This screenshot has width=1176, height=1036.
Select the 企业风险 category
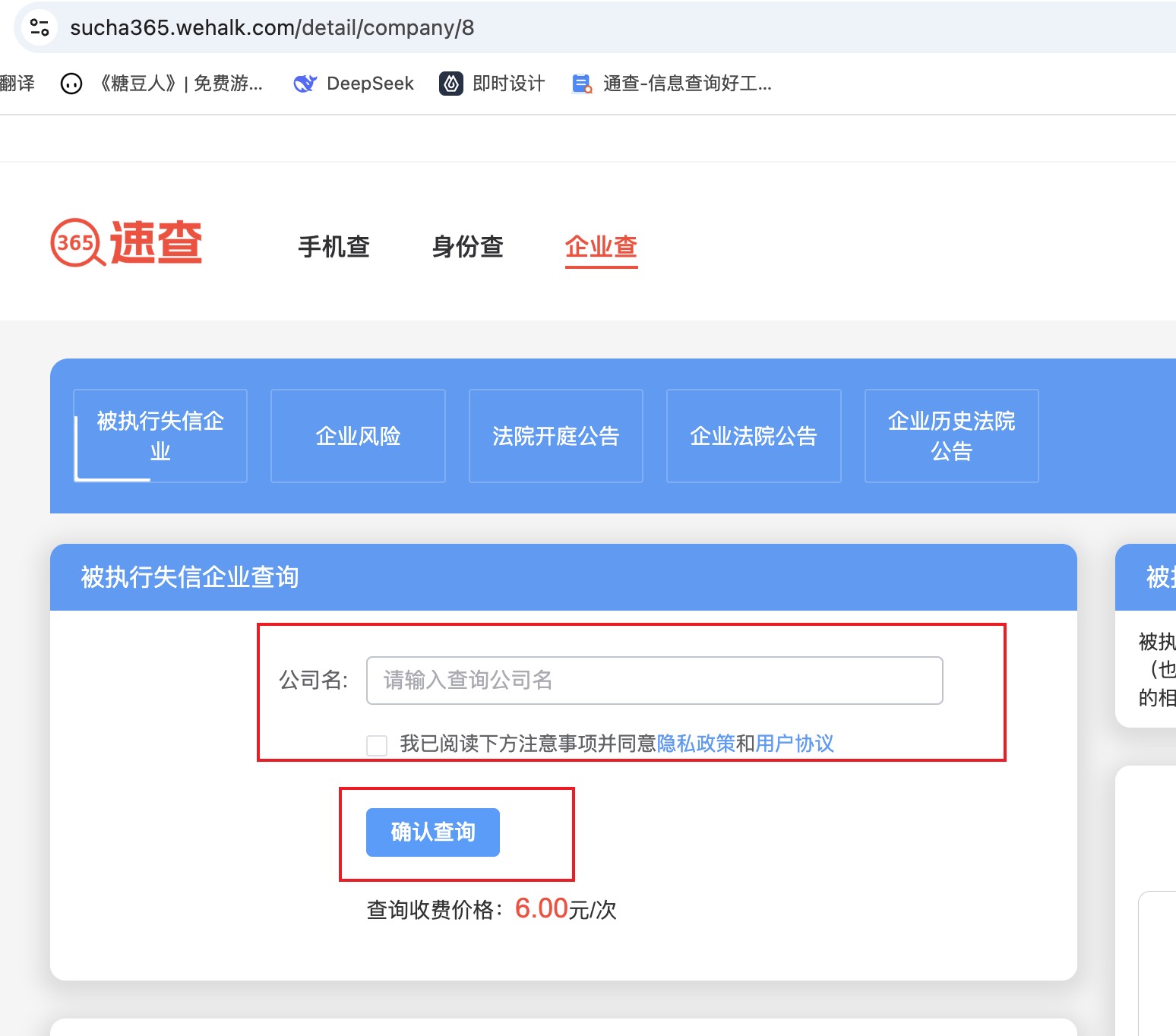click(358, 436)
